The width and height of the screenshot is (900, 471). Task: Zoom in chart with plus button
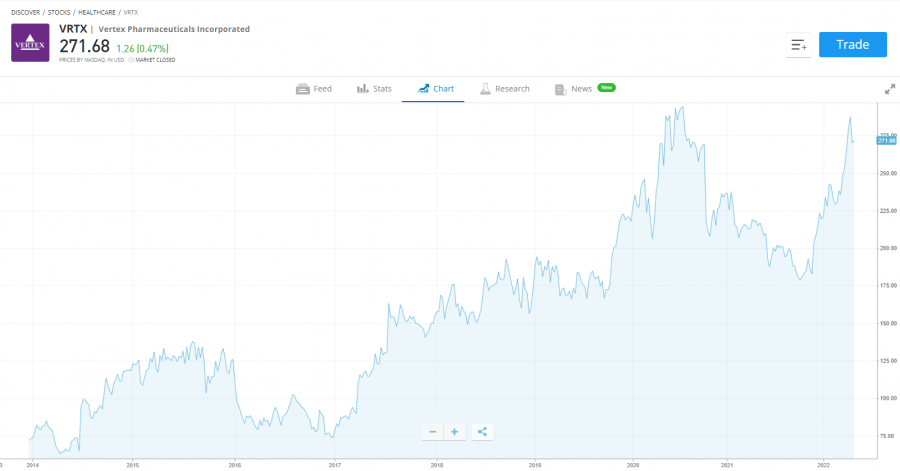point(454,432)
